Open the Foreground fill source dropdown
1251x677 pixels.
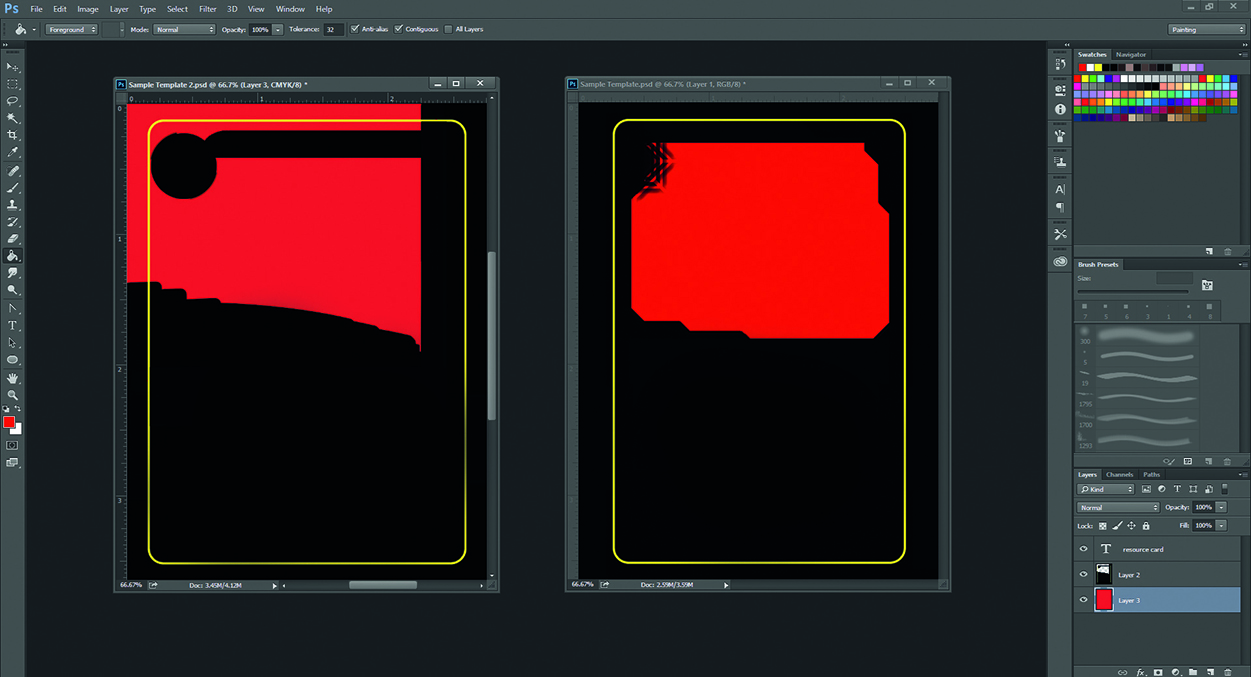point(70,29)
